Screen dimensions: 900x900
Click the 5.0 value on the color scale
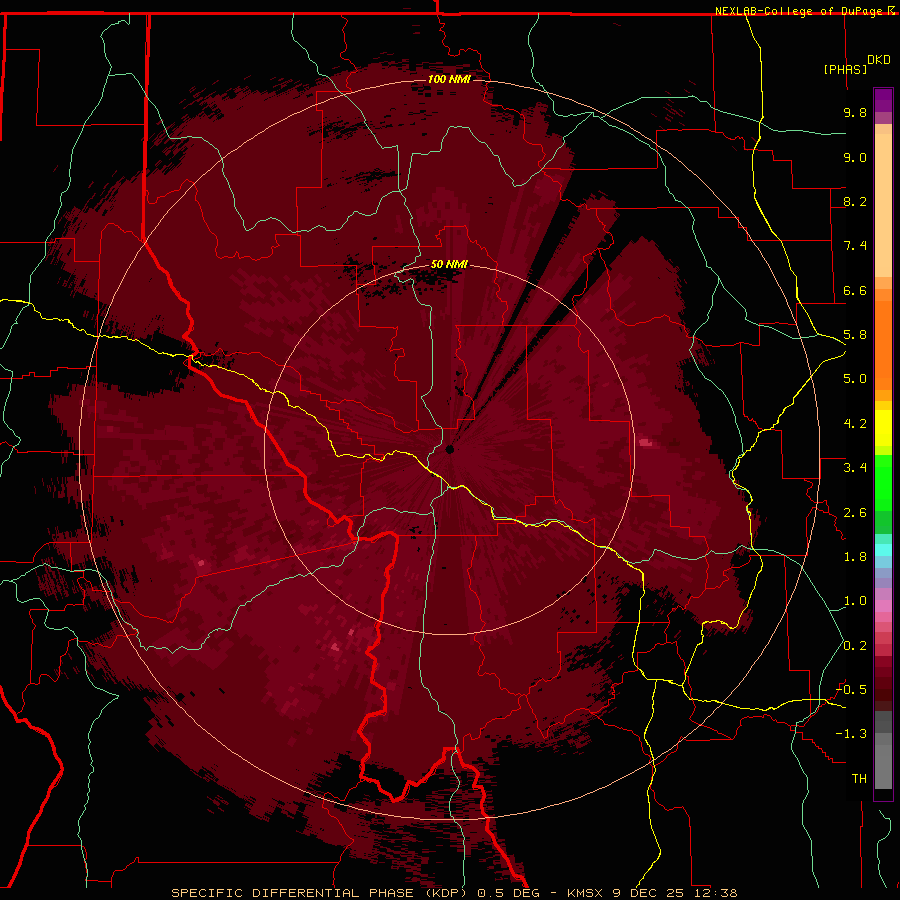click(x=855, y=379)
